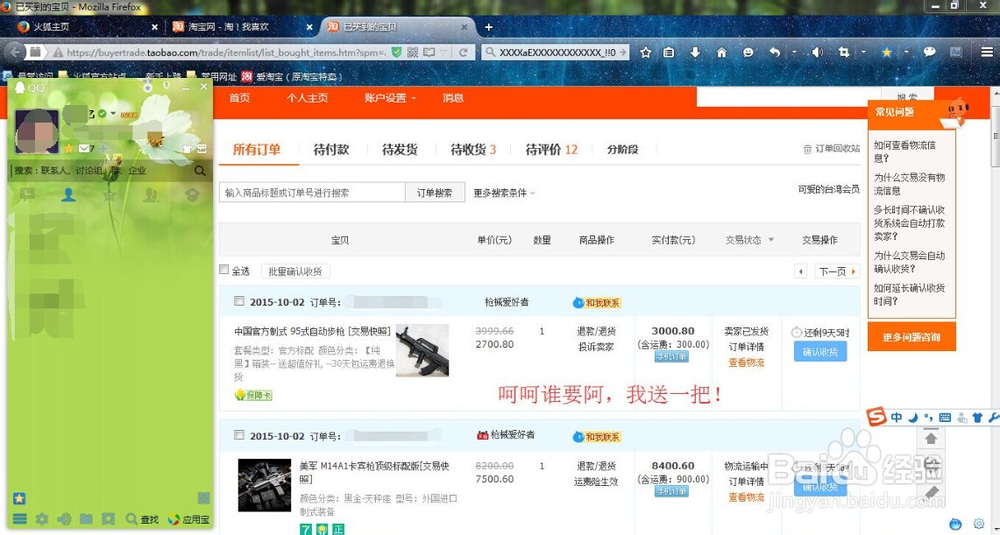Open 首页 in Taobao nav bar

240,98
